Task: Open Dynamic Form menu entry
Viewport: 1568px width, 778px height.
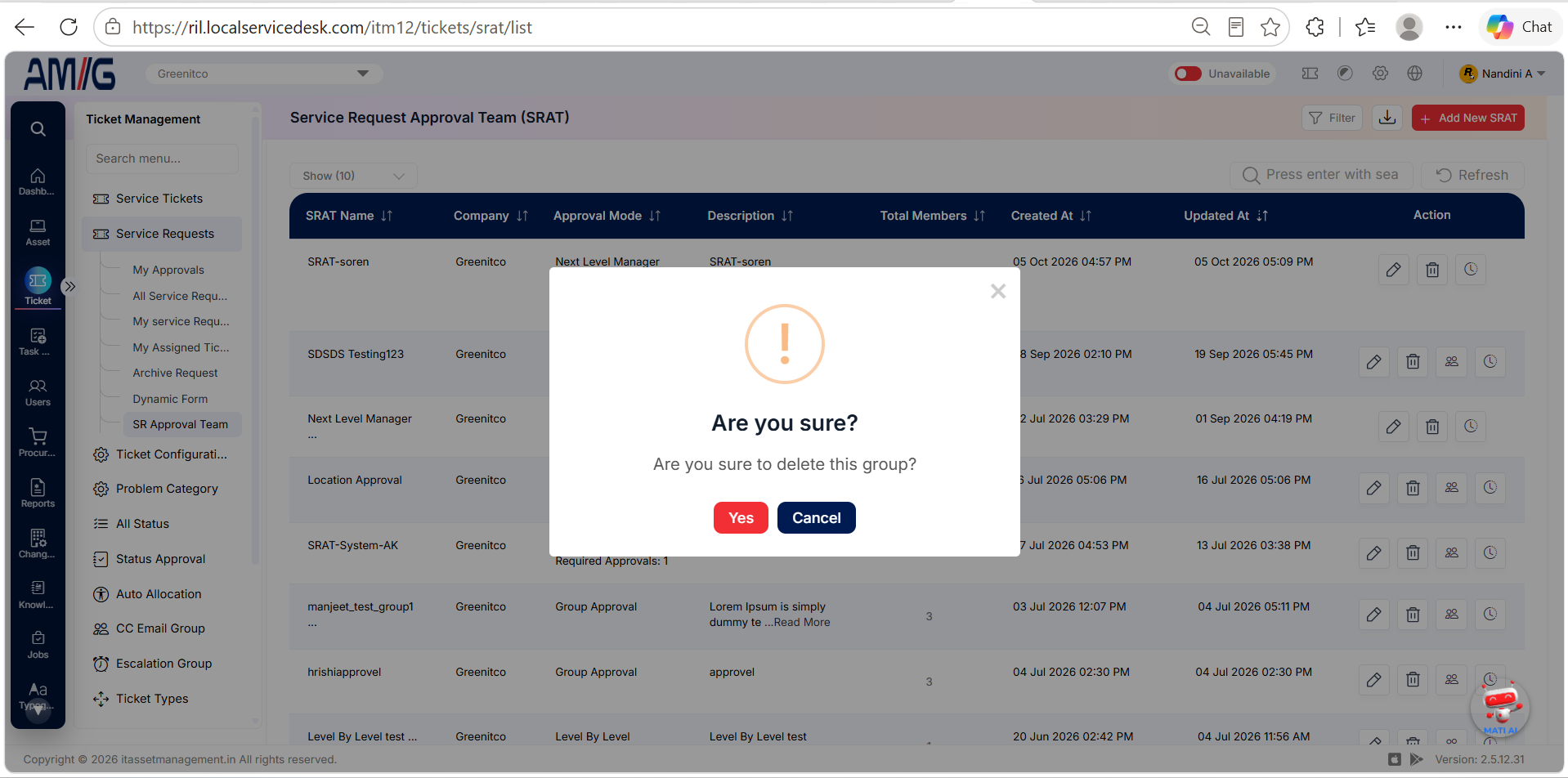Action: pos(170,399)
